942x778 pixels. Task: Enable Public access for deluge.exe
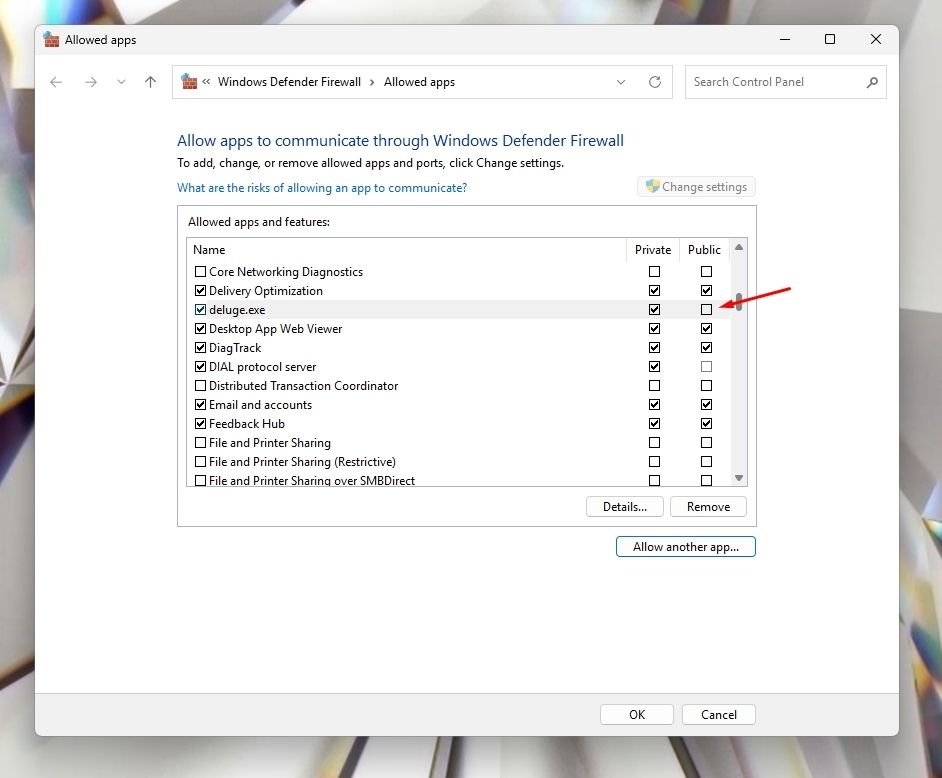tap(706, 309)
